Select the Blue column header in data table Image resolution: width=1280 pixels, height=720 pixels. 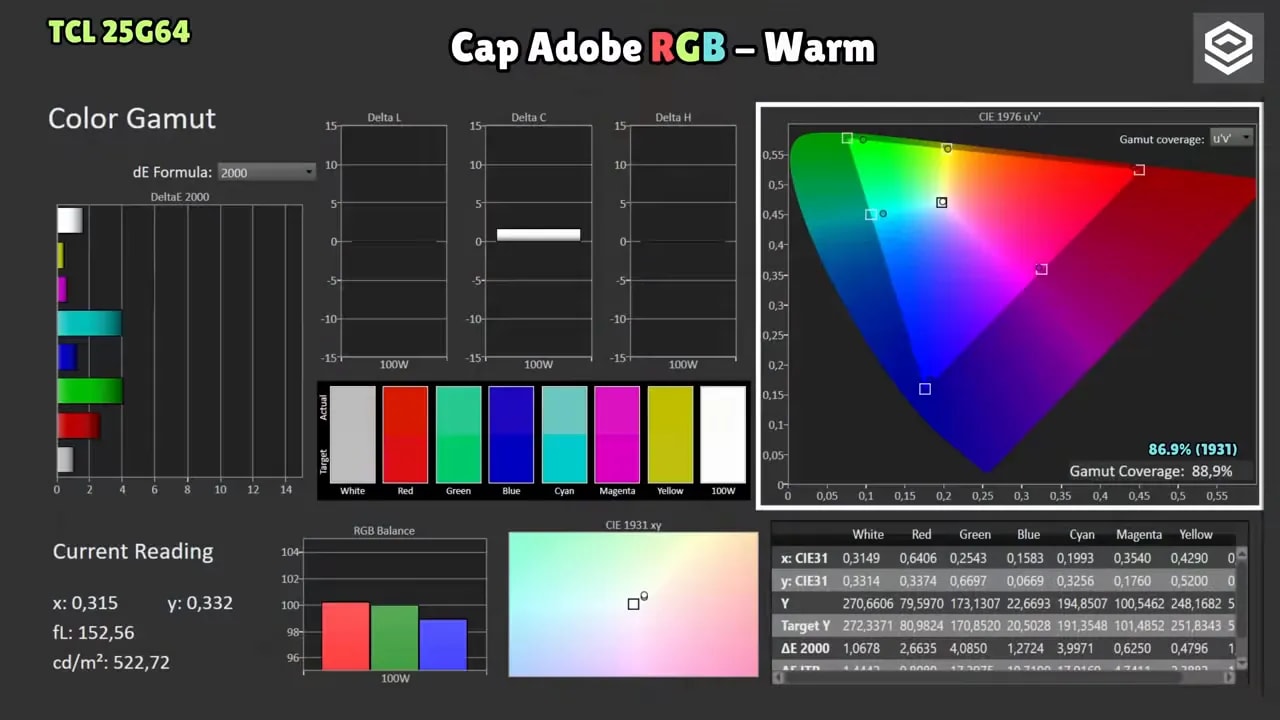point(1028,535)
